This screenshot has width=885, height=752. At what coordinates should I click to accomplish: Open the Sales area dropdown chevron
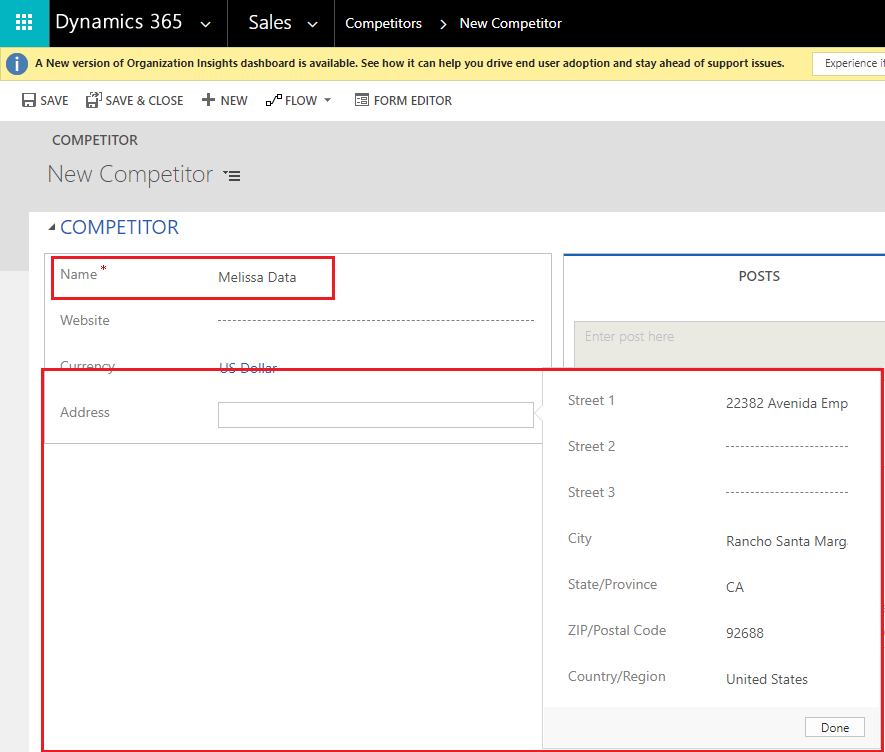click(312, 24)
